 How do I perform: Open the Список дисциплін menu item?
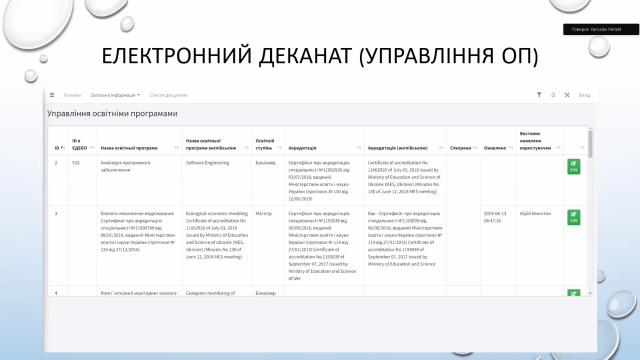[x=169, y=95]
